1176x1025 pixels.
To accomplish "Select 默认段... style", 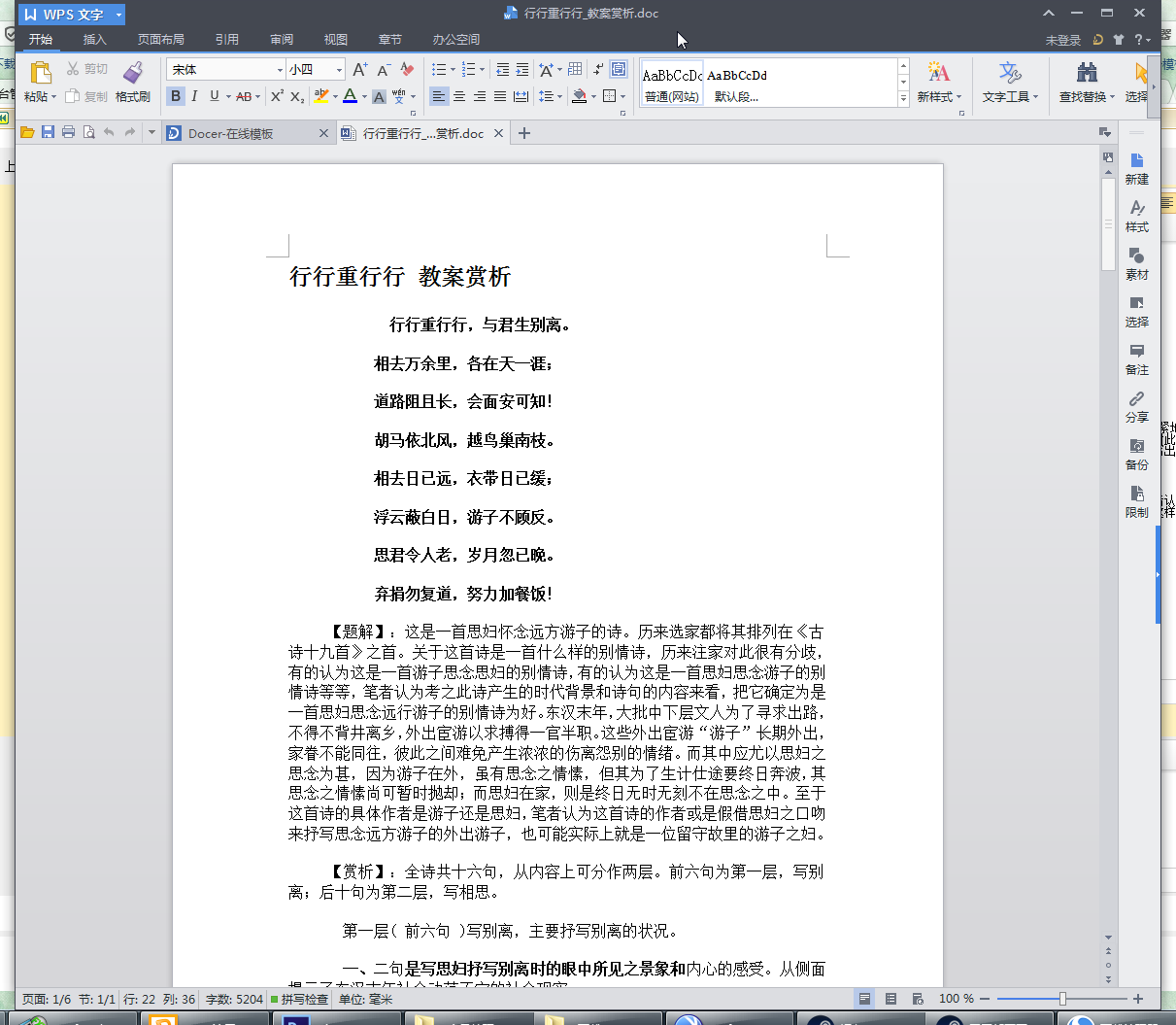I will click(736, 84).
